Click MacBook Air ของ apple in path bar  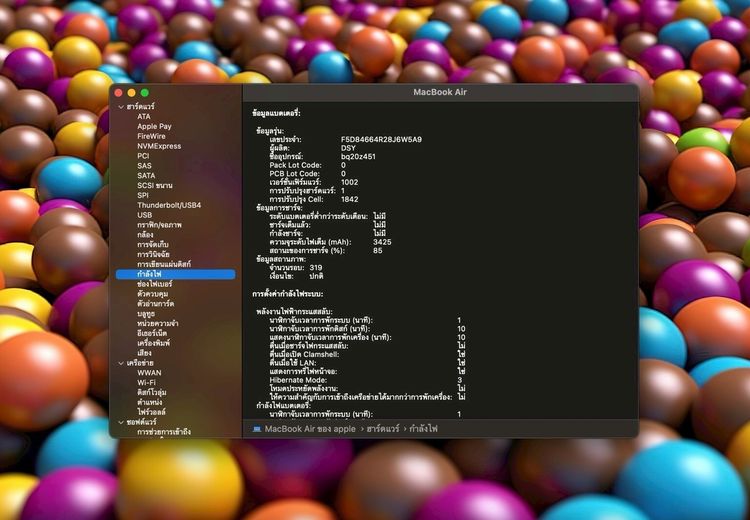point(310,428)
